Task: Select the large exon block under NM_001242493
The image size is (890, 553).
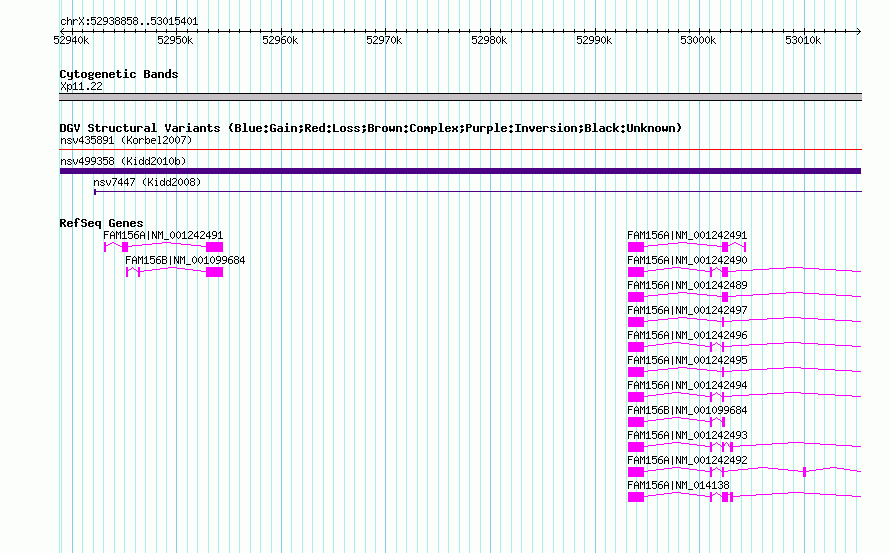Action: 636,447
